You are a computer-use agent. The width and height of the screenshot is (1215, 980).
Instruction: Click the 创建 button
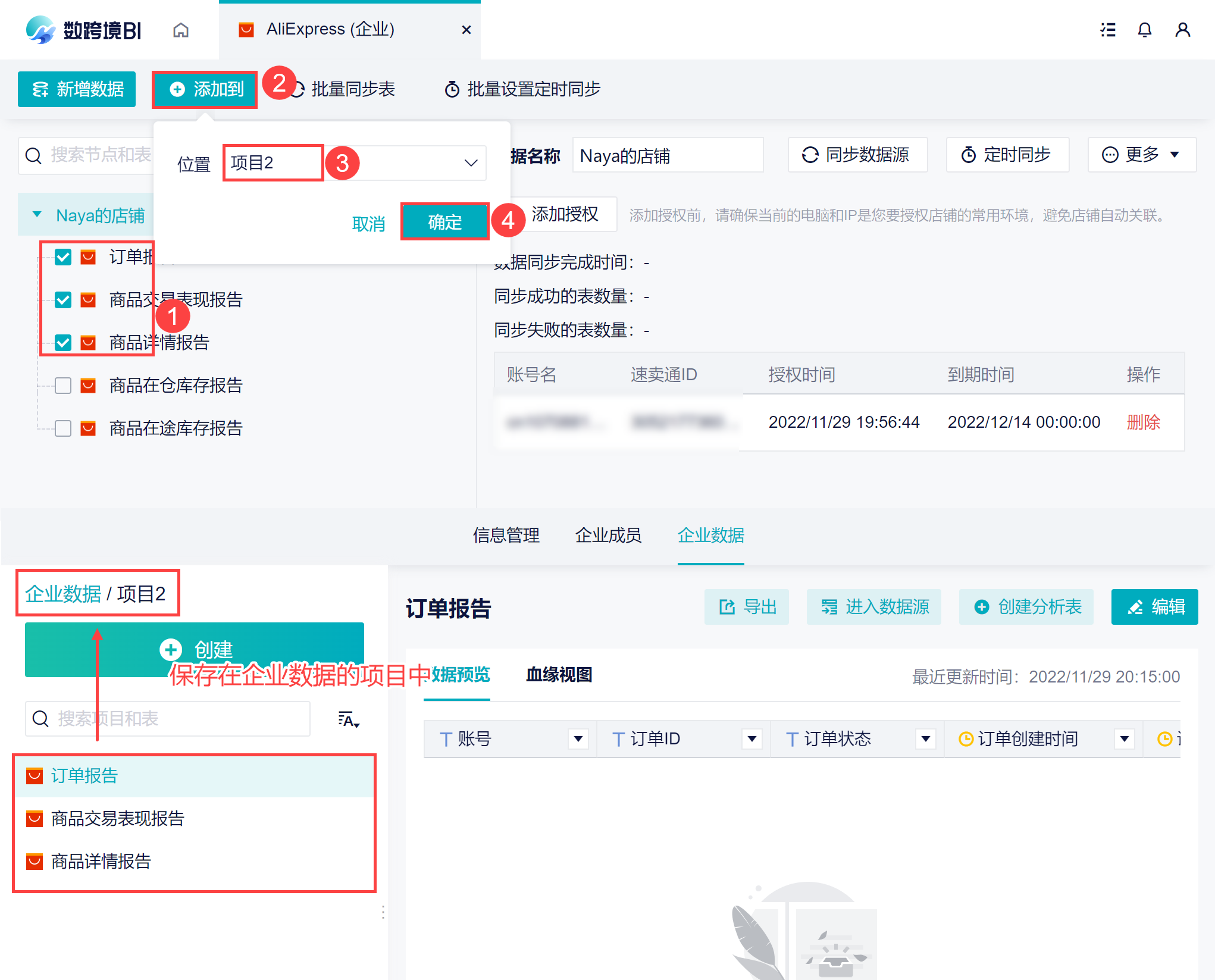click(195, 649)
